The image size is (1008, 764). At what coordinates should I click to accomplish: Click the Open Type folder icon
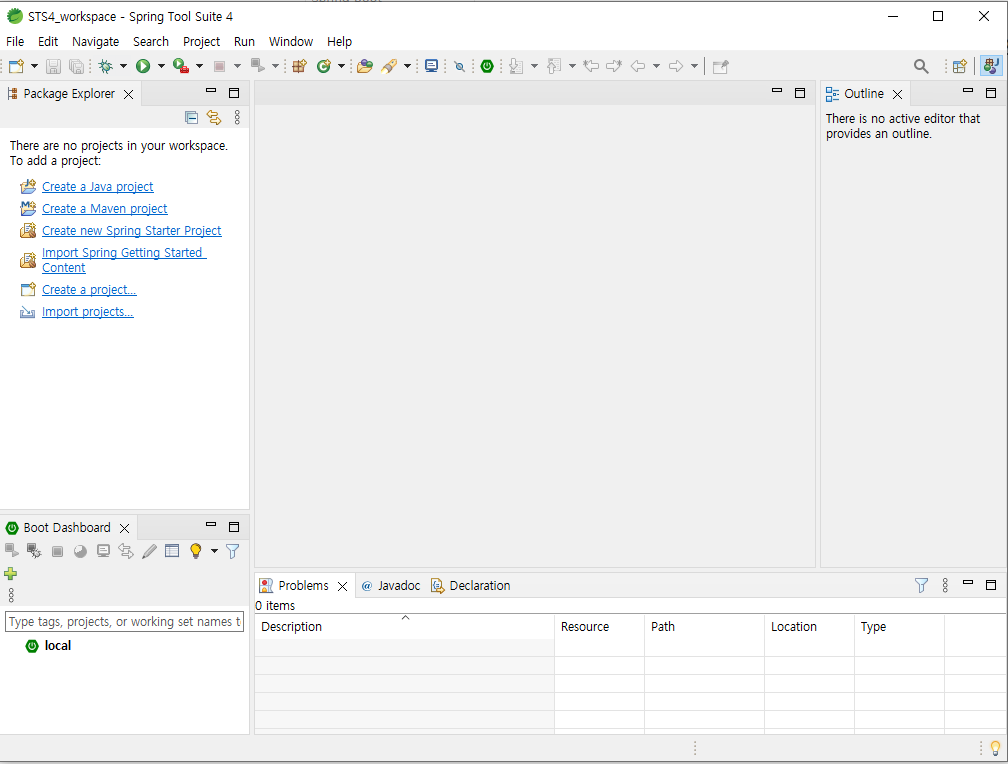[364, 66]
